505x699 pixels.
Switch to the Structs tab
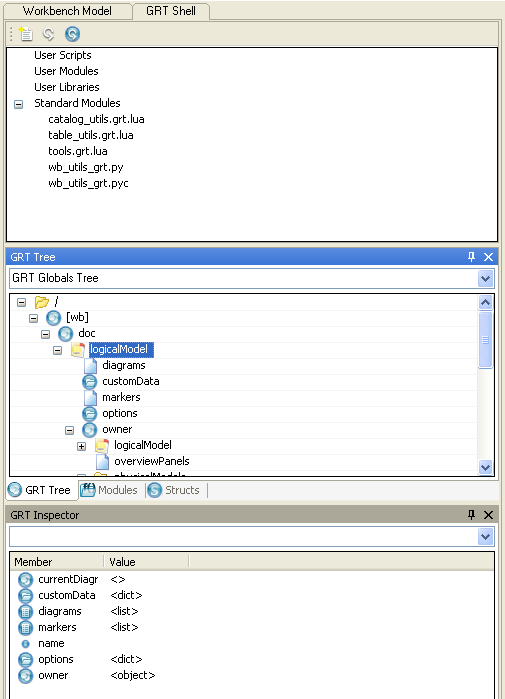pos(174,490)
